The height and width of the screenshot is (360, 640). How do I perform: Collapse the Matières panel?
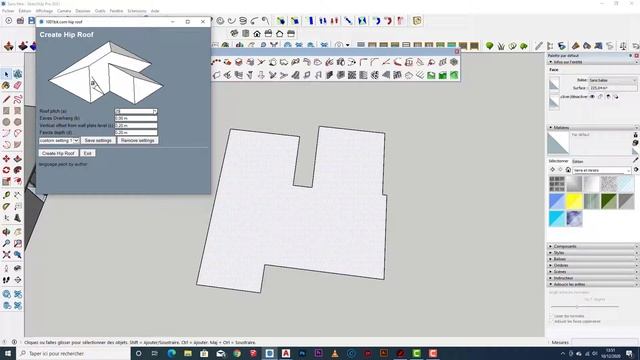pos(593,128)
